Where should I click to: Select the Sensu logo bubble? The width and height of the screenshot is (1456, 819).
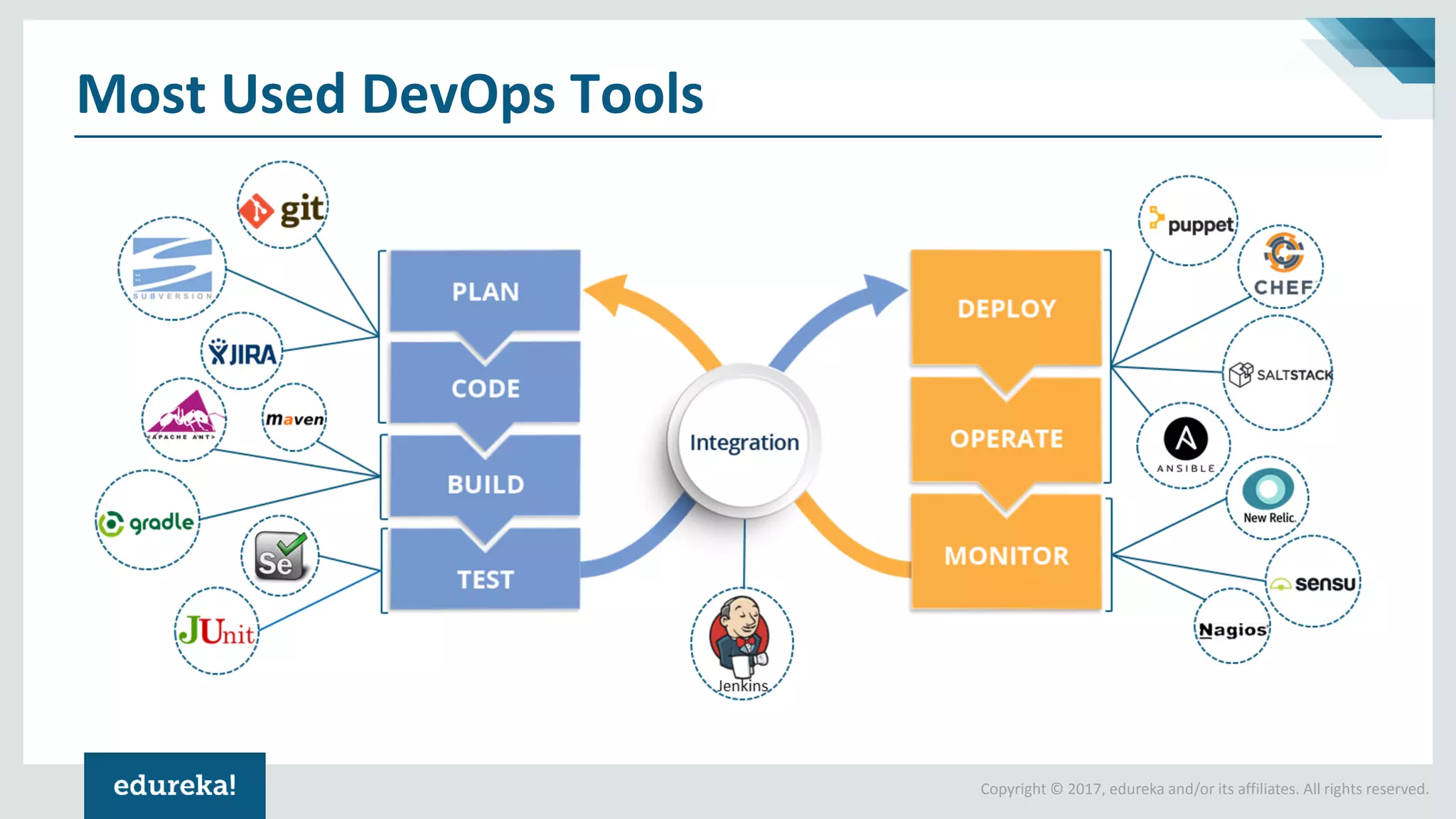pos(1313,583)
